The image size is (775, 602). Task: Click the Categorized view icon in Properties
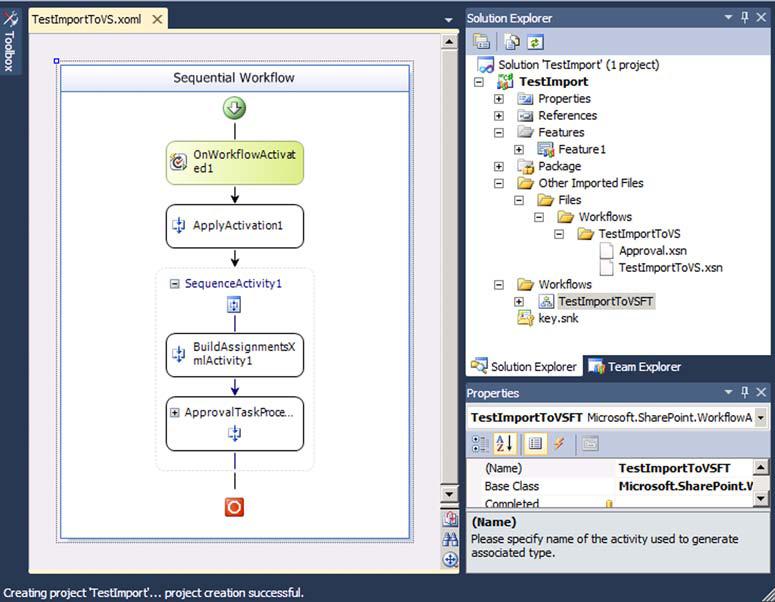pyautogui.click(x=479, y=443)
